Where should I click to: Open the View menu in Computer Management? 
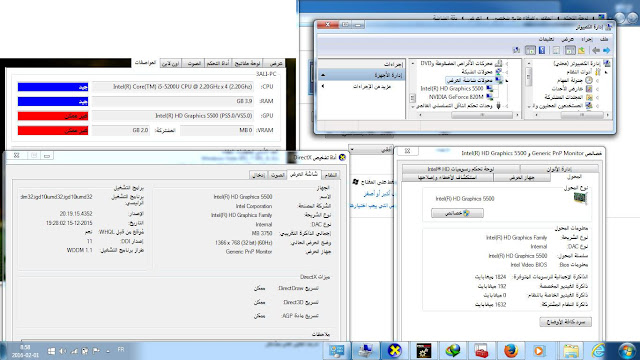pyautogui.click(x=567, y=39)
